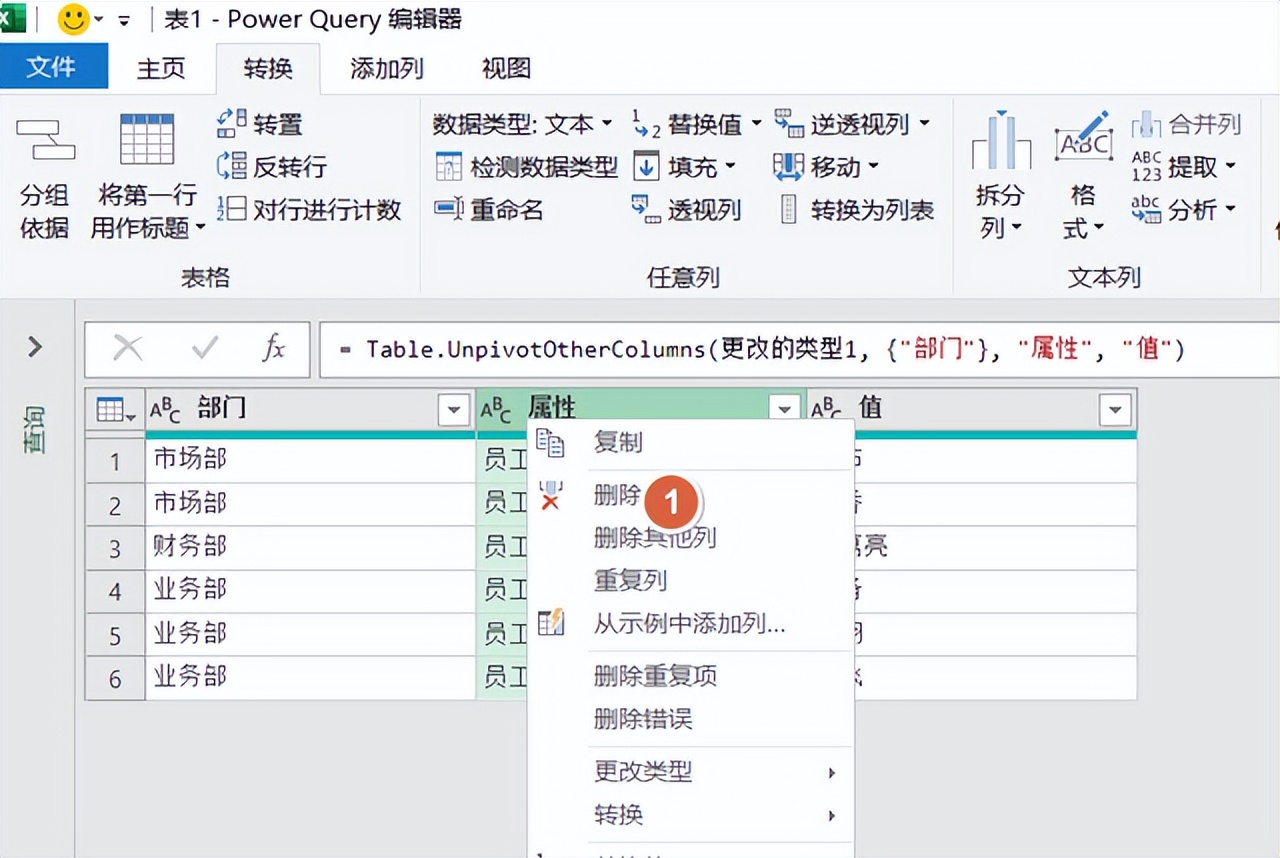Open the 数据类型: 文本 dropdown
This screenshot has height=858, width=1280.
pyautogui.click(x=522, y=124)
